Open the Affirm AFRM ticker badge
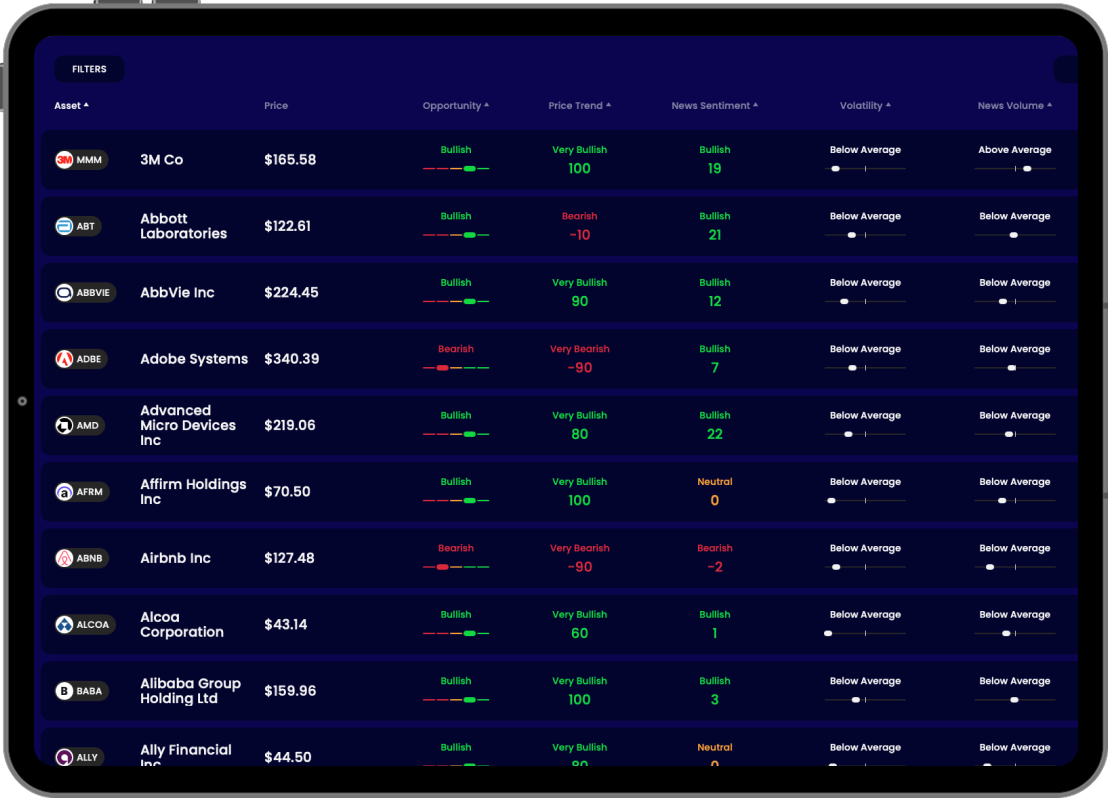Image resolution: width=1108 pixels, height=798 pixels. 81,492
